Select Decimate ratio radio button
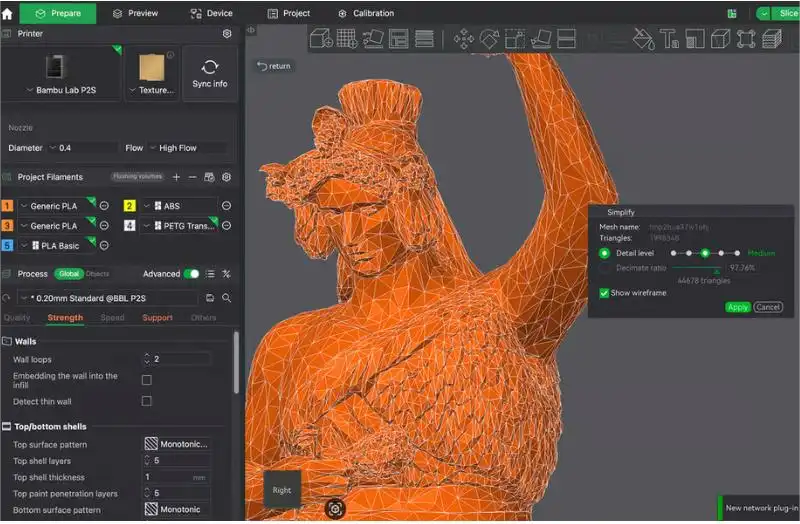Image resolution: width=800 pixels, height=524 pixels. click(x=604, y=268)
